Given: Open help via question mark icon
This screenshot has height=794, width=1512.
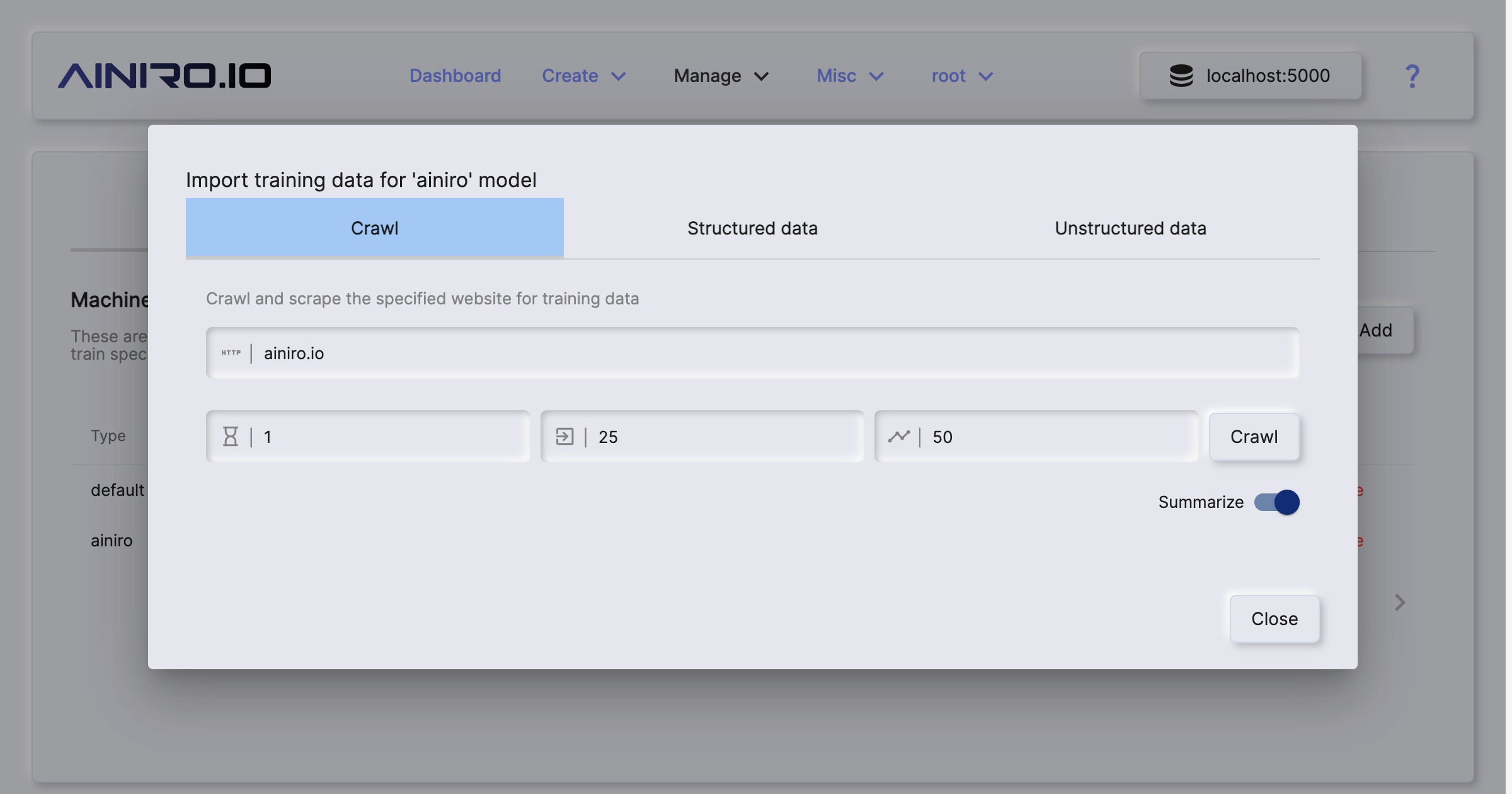Looking at the screenshot, I should (1412, 76).
